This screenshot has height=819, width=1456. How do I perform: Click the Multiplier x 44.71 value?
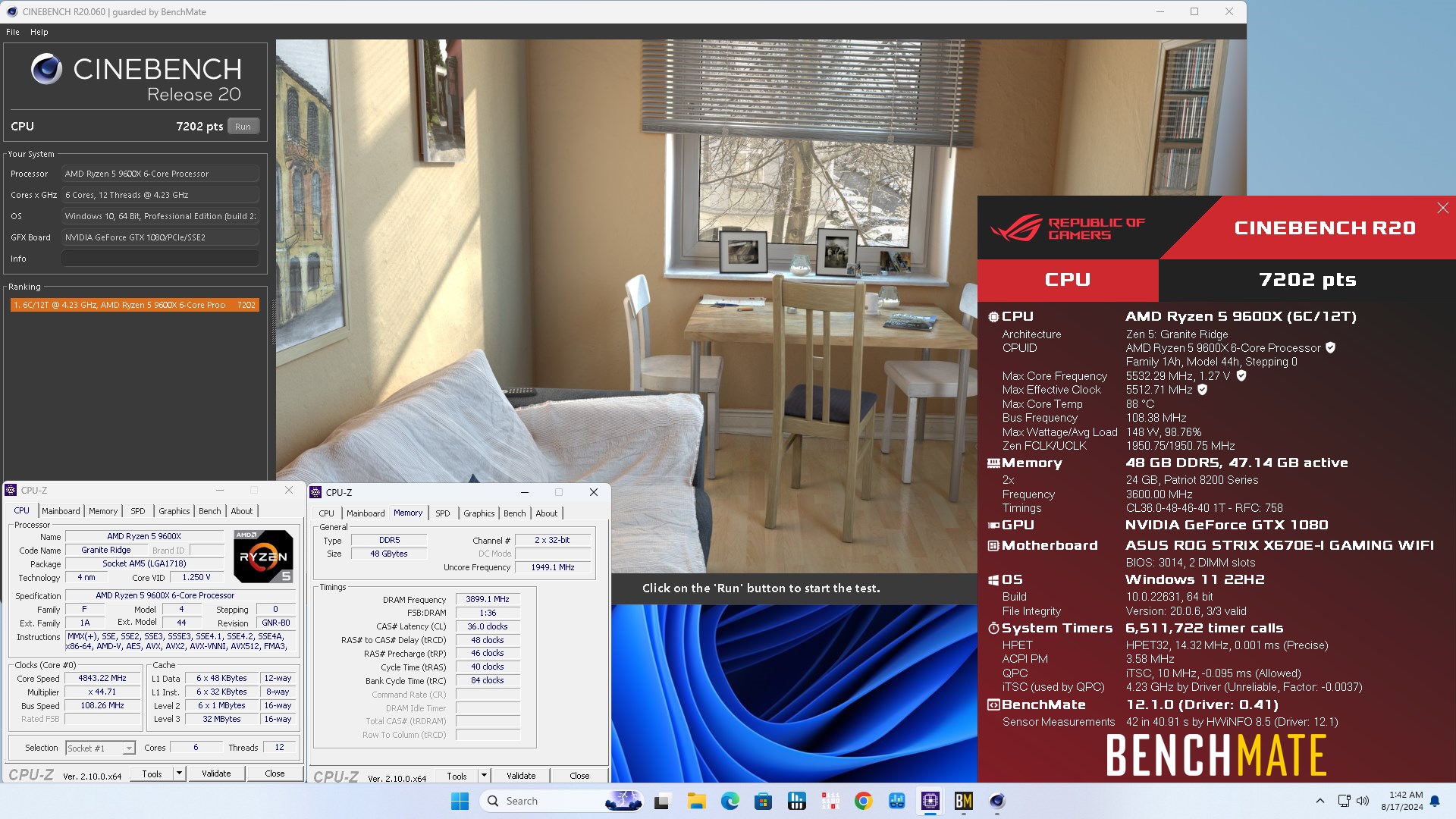[x=103, y=692]
